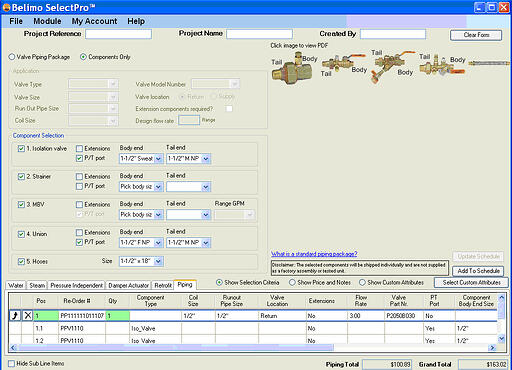512x370 pixels.
Task: Click the table horizontal scrollbar
Action: [x=175, y=348]
